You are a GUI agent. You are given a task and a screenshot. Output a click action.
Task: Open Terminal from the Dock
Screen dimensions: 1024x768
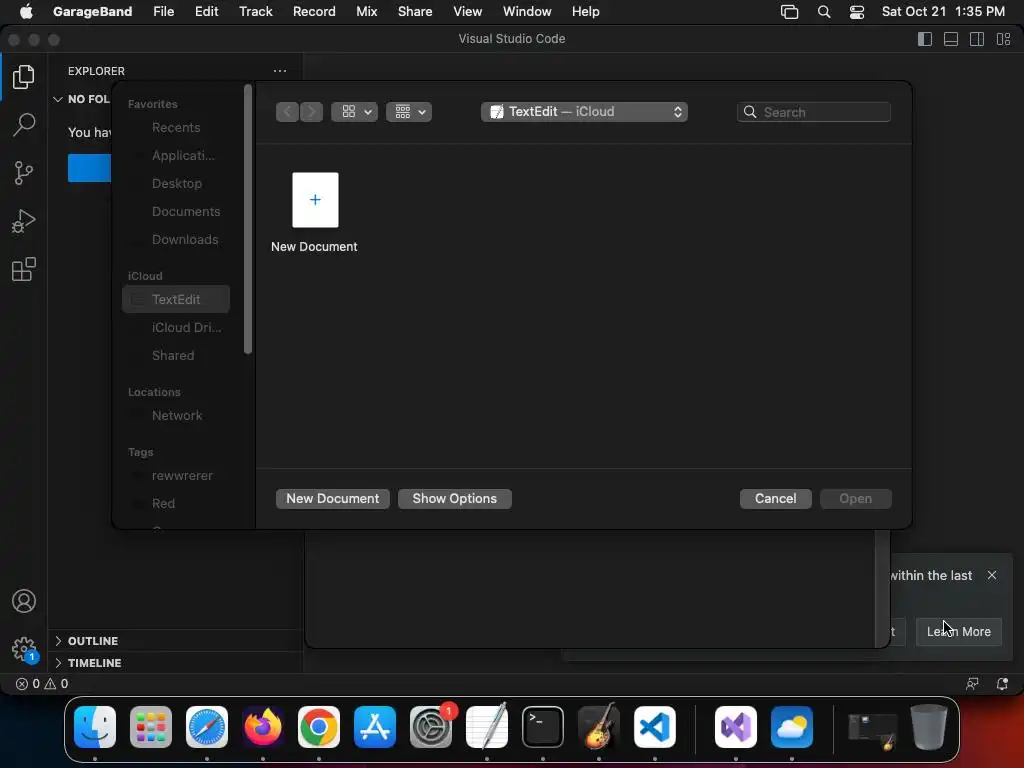543,727
